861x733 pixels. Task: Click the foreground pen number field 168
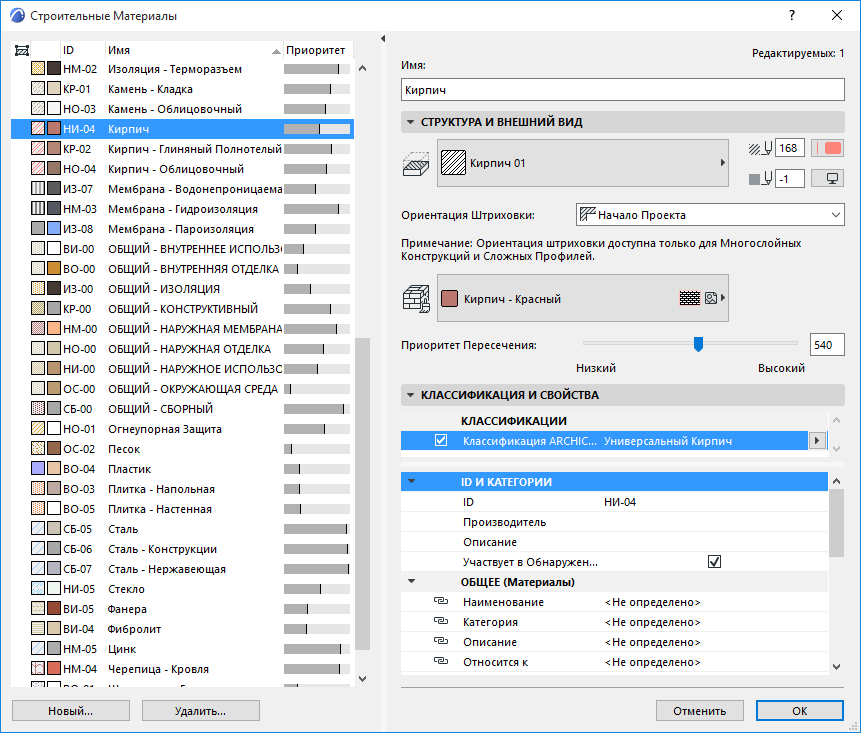click(x=790, y=148)
